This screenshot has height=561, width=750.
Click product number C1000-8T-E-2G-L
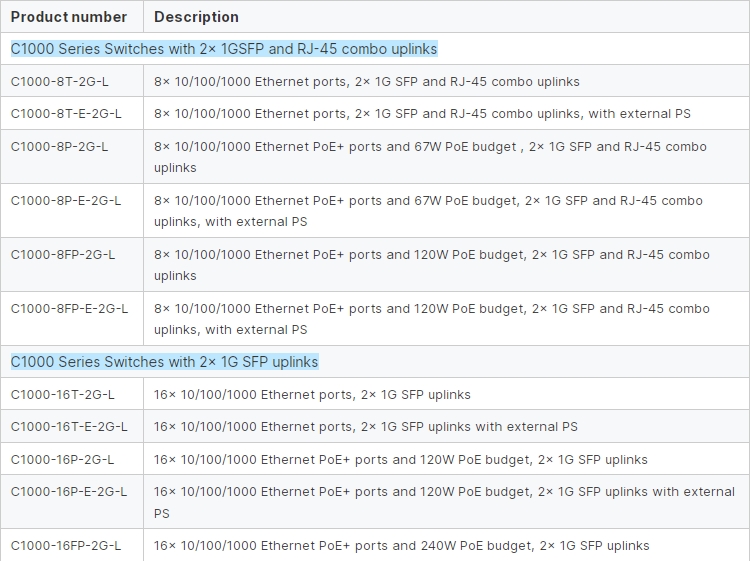pos(66,114)
